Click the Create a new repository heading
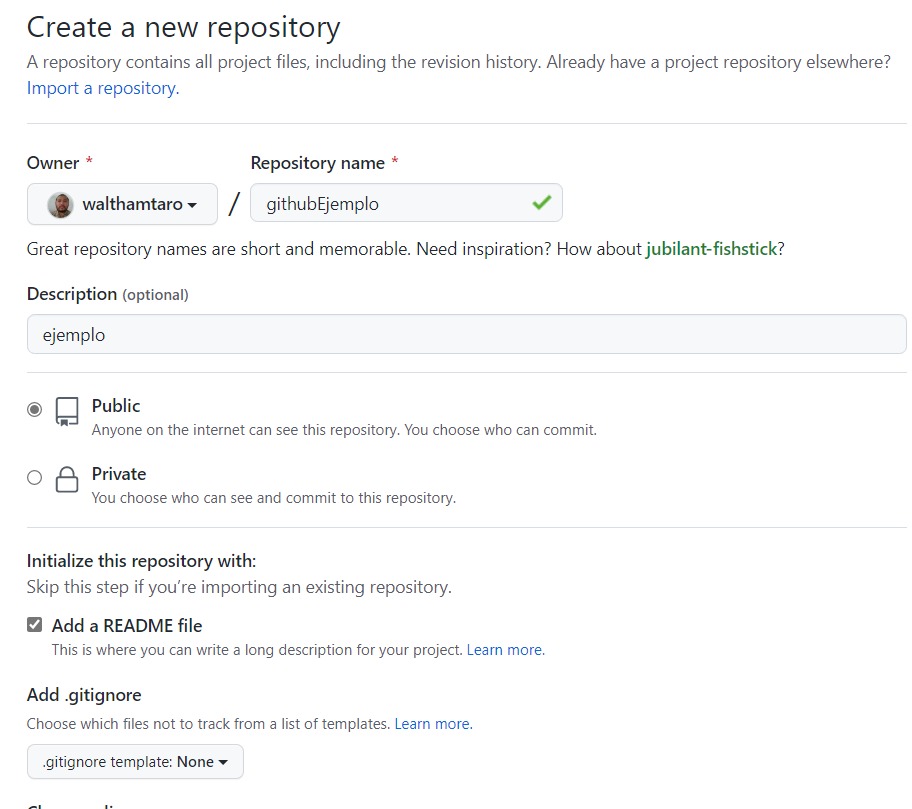This screenshot has height=809, width=912. coord(183,28)
